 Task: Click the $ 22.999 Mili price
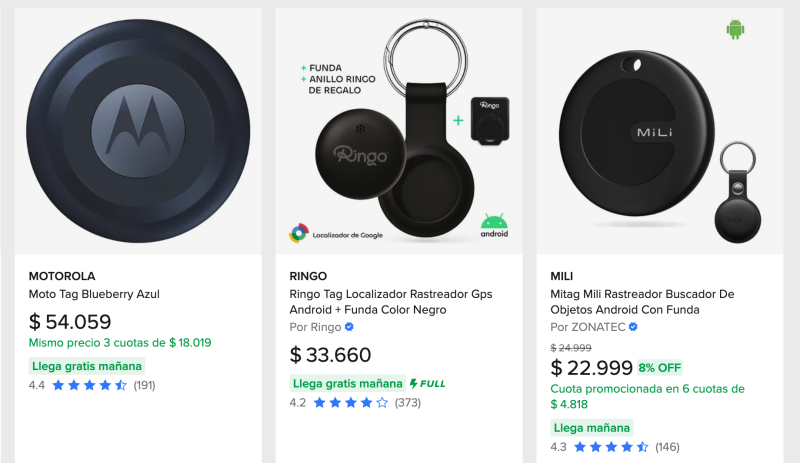[590, 367]
